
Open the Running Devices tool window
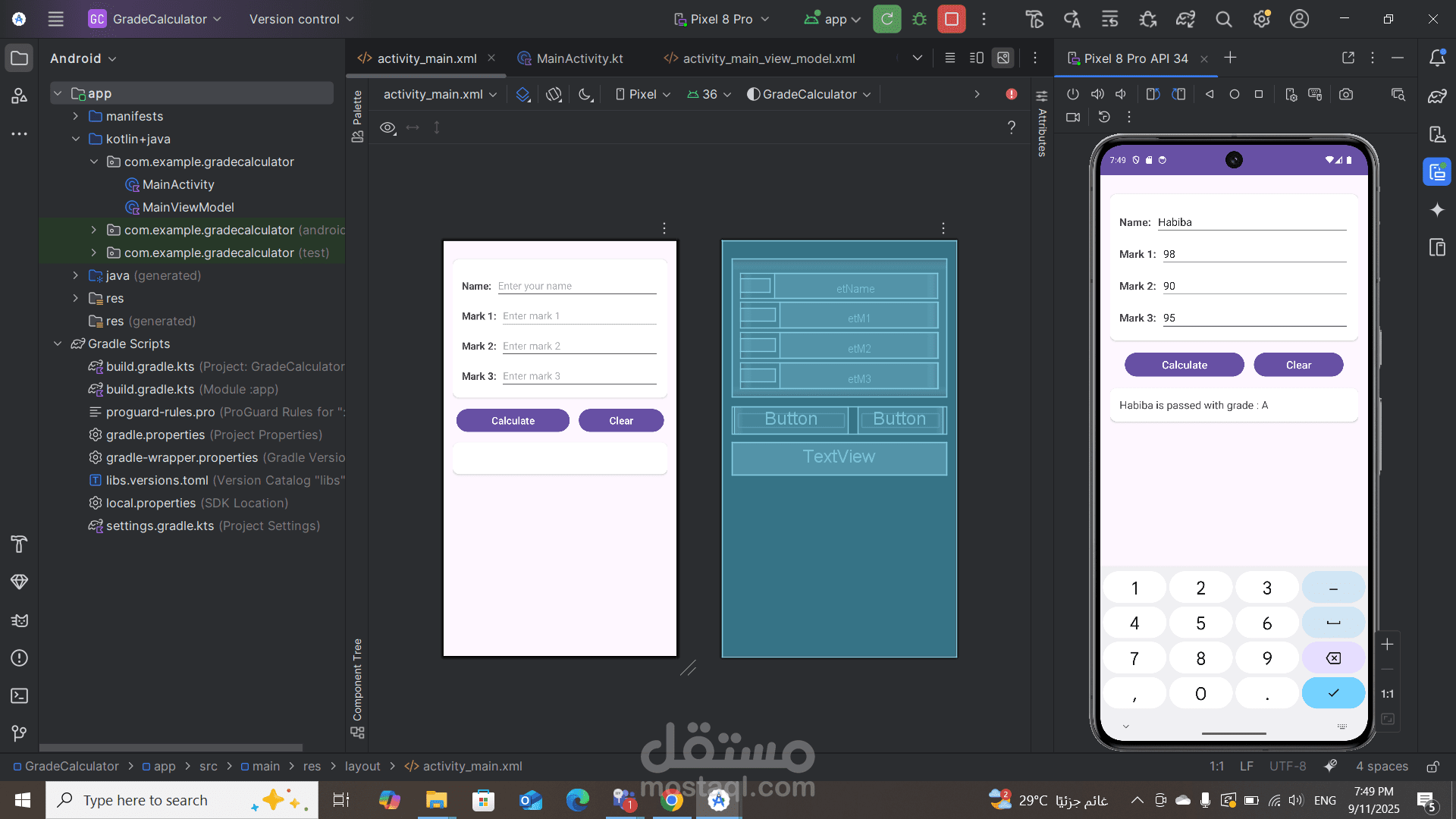1437,172
